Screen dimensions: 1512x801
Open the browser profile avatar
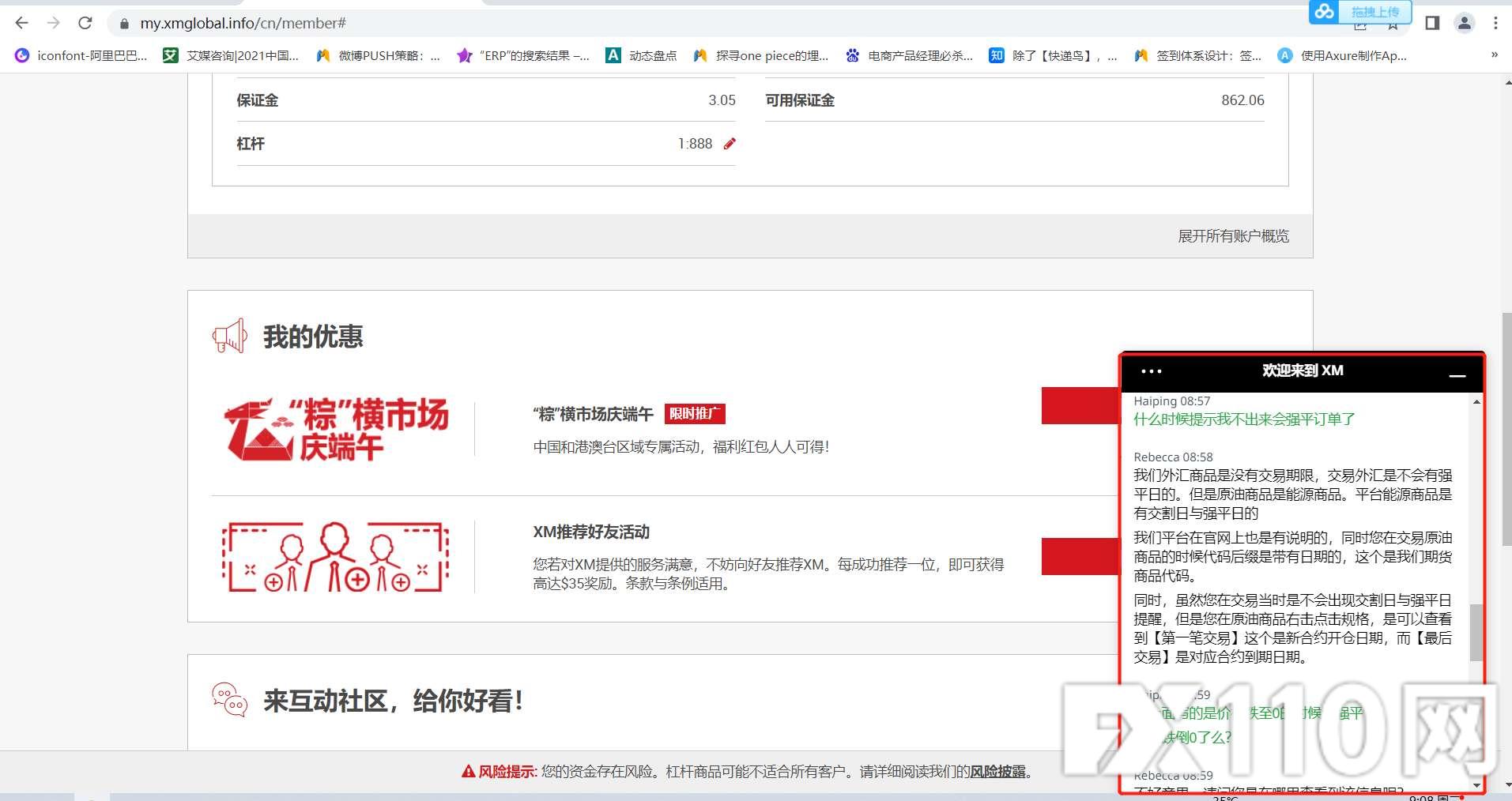pyautogui.click(x=1465, y=23)
